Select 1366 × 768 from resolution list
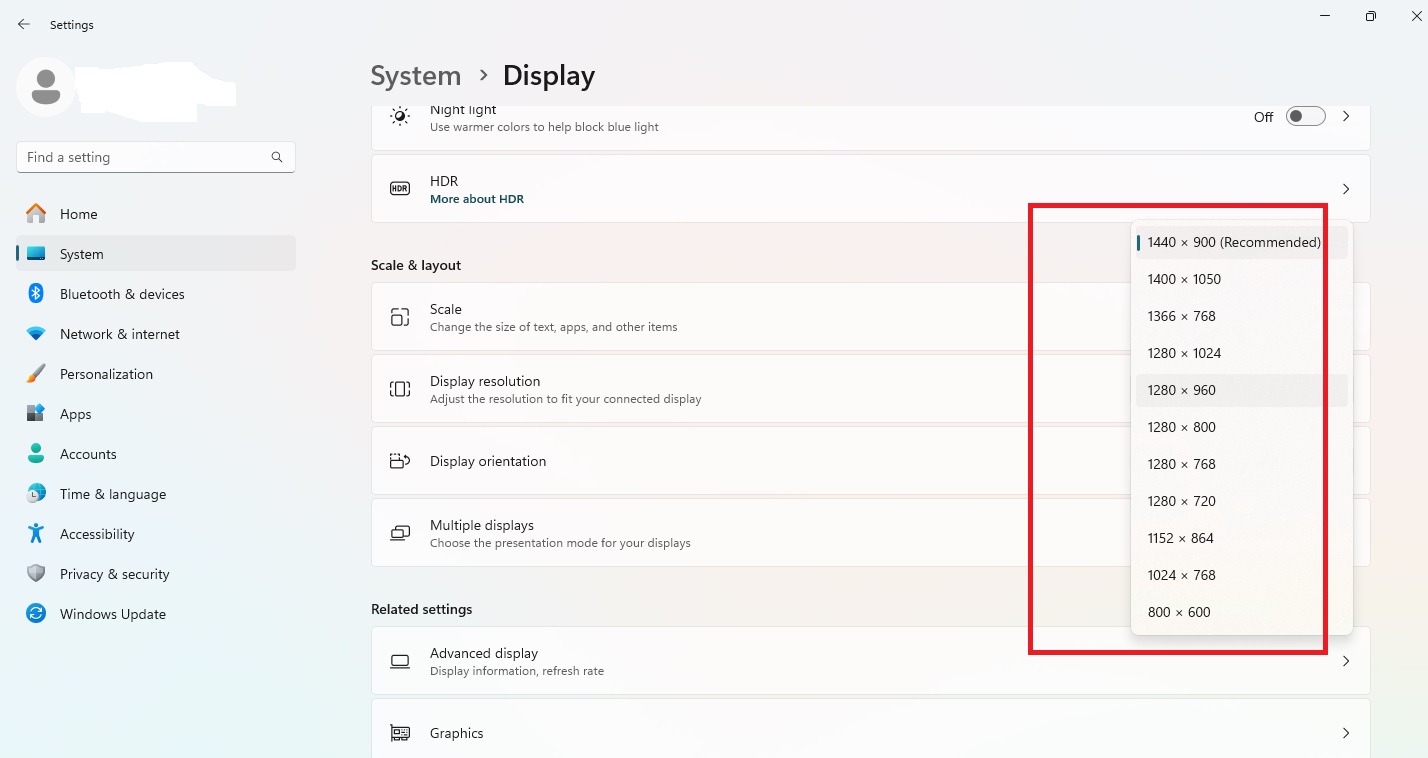 tap(1242, 316)
